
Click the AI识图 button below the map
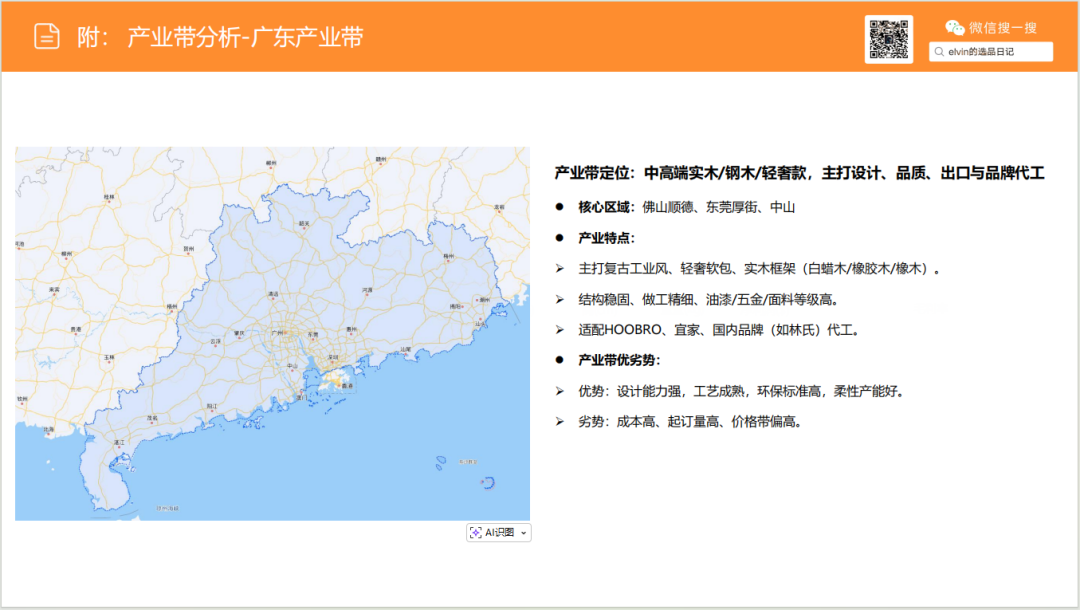coord(497,532)
